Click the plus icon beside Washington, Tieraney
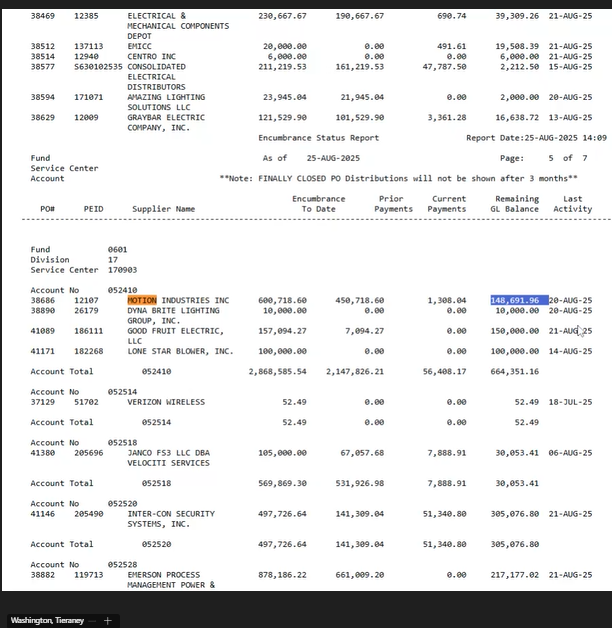Image resolution: width=612 pixels, height=628 pixels. pyautogui.click(x=107, y=620)
